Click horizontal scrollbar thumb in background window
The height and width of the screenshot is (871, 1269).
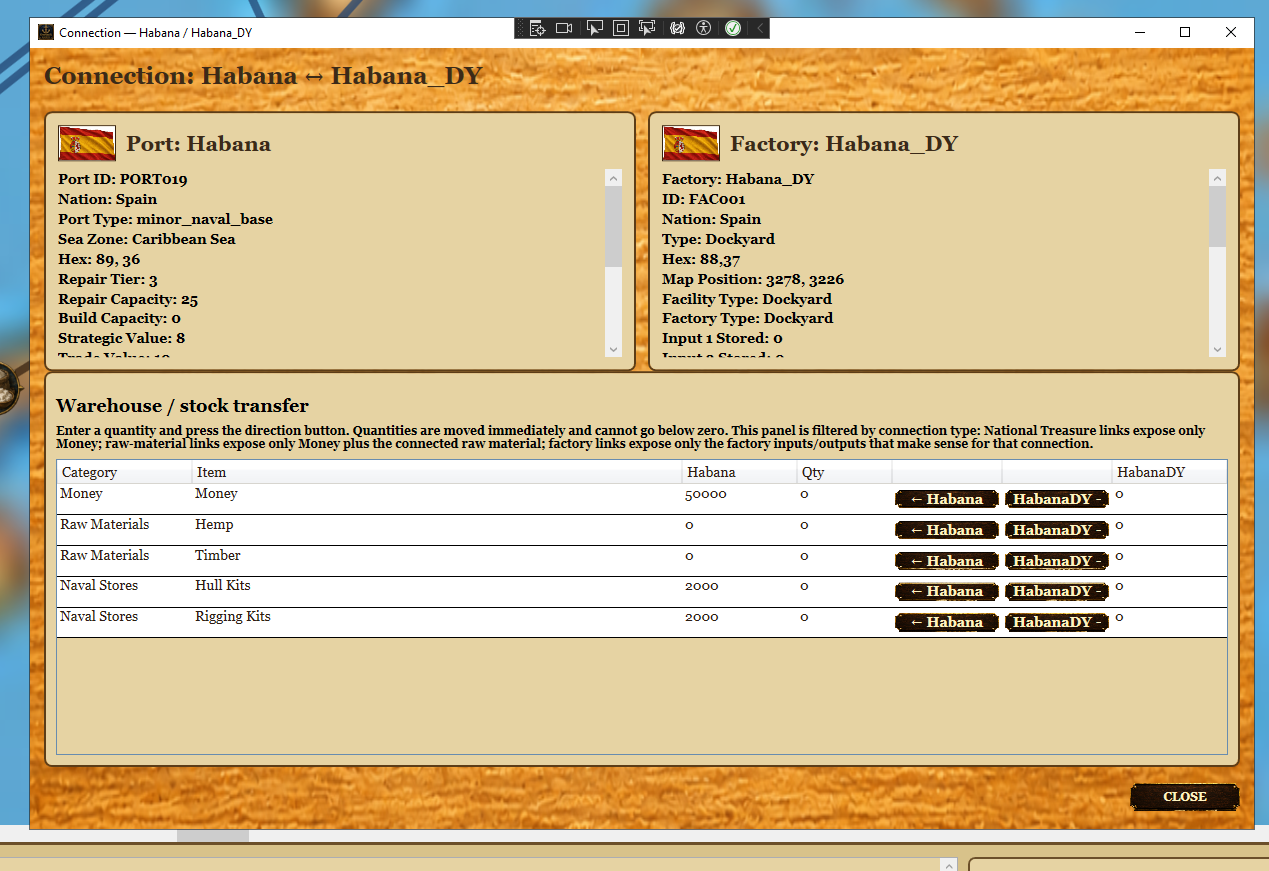pos(213,836)
